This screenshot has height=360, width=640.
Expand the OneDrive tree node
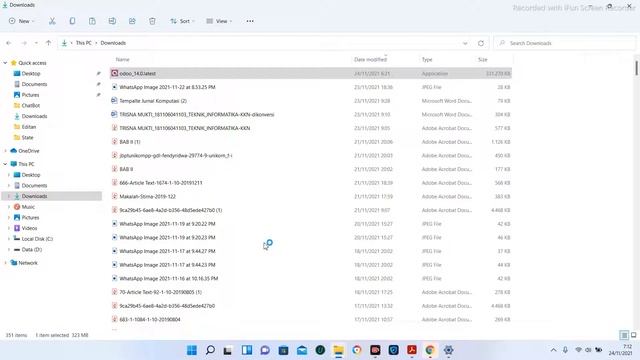pyautogui.click(x=5, y=151)
